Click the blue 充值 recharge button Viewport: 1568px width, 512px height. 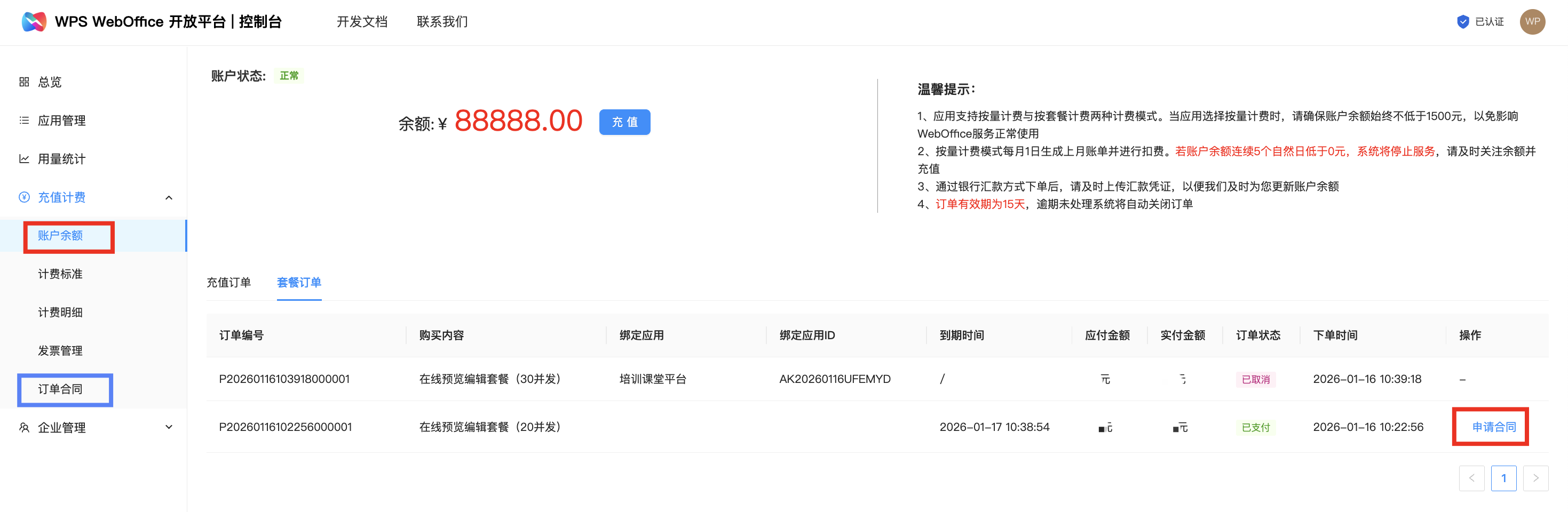[624, 122]
